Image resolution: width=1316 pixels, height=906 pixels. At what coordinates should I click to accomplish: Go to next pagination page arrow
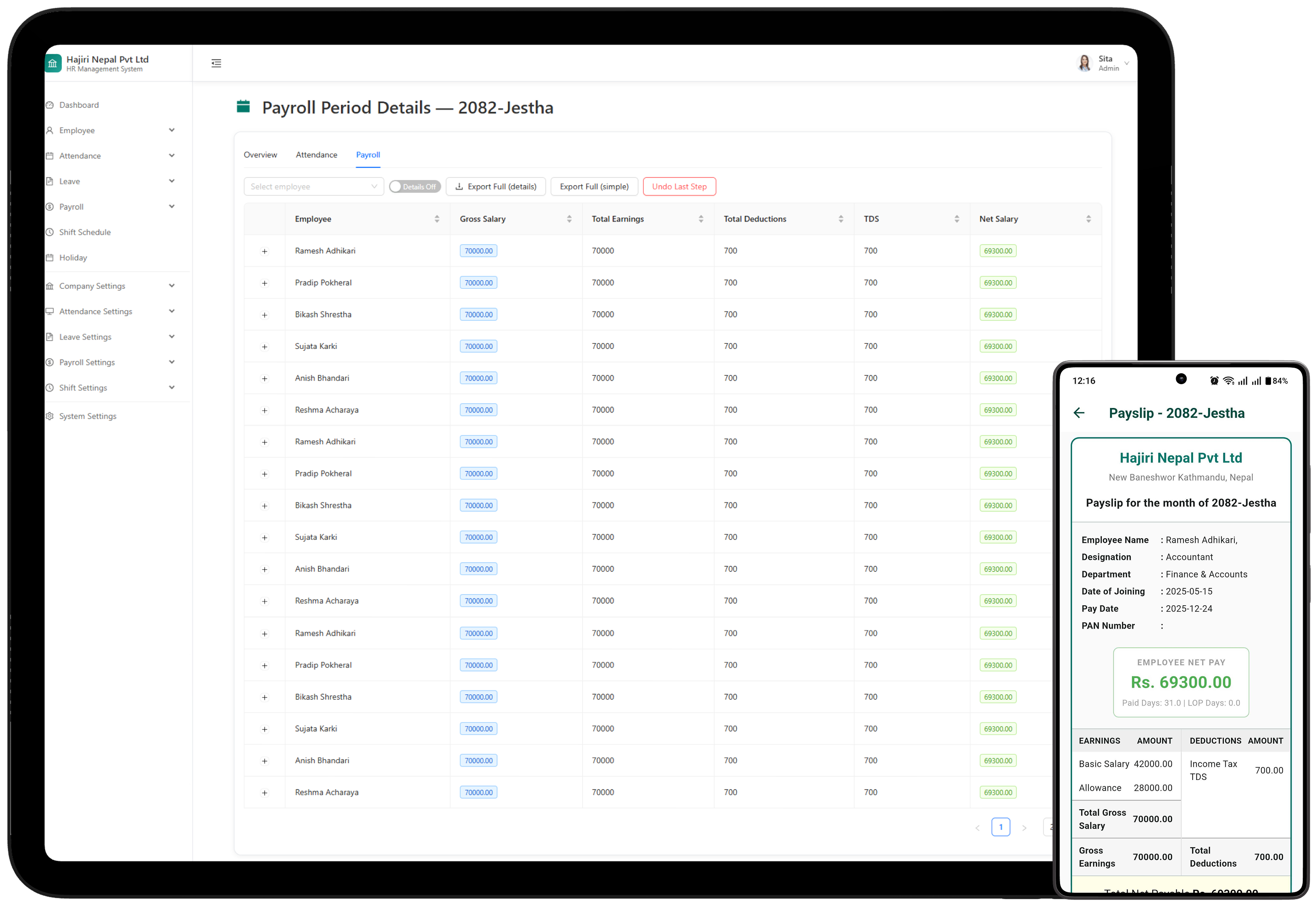click(x=1024, y=828)
